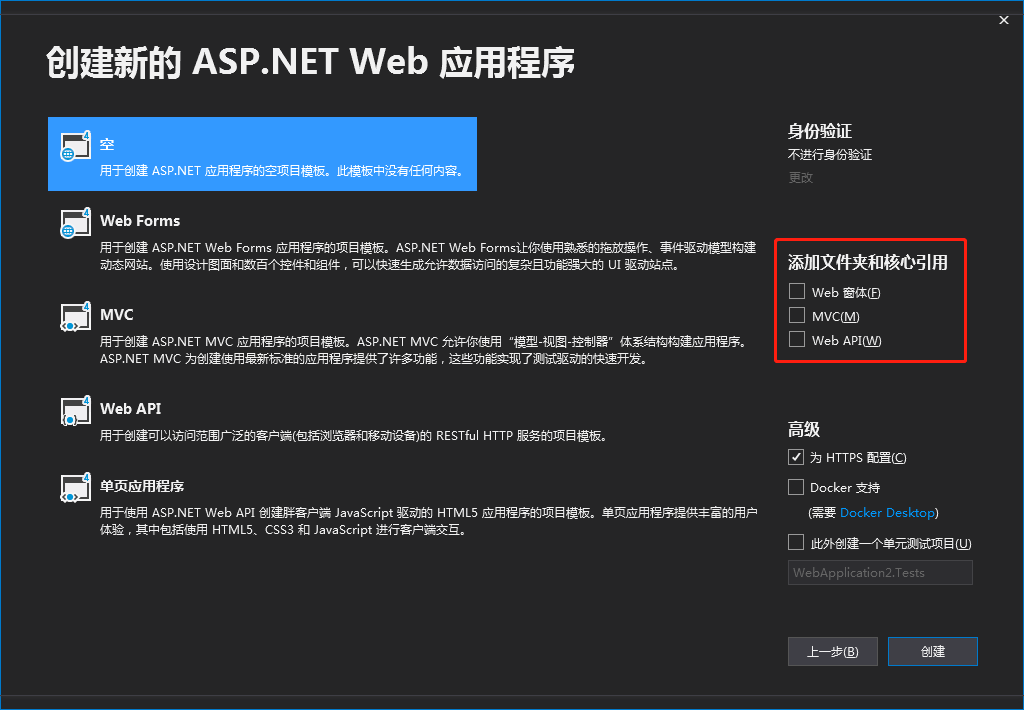
Task: Click the 单页应用程序 template icon
Action: point(75,489)
